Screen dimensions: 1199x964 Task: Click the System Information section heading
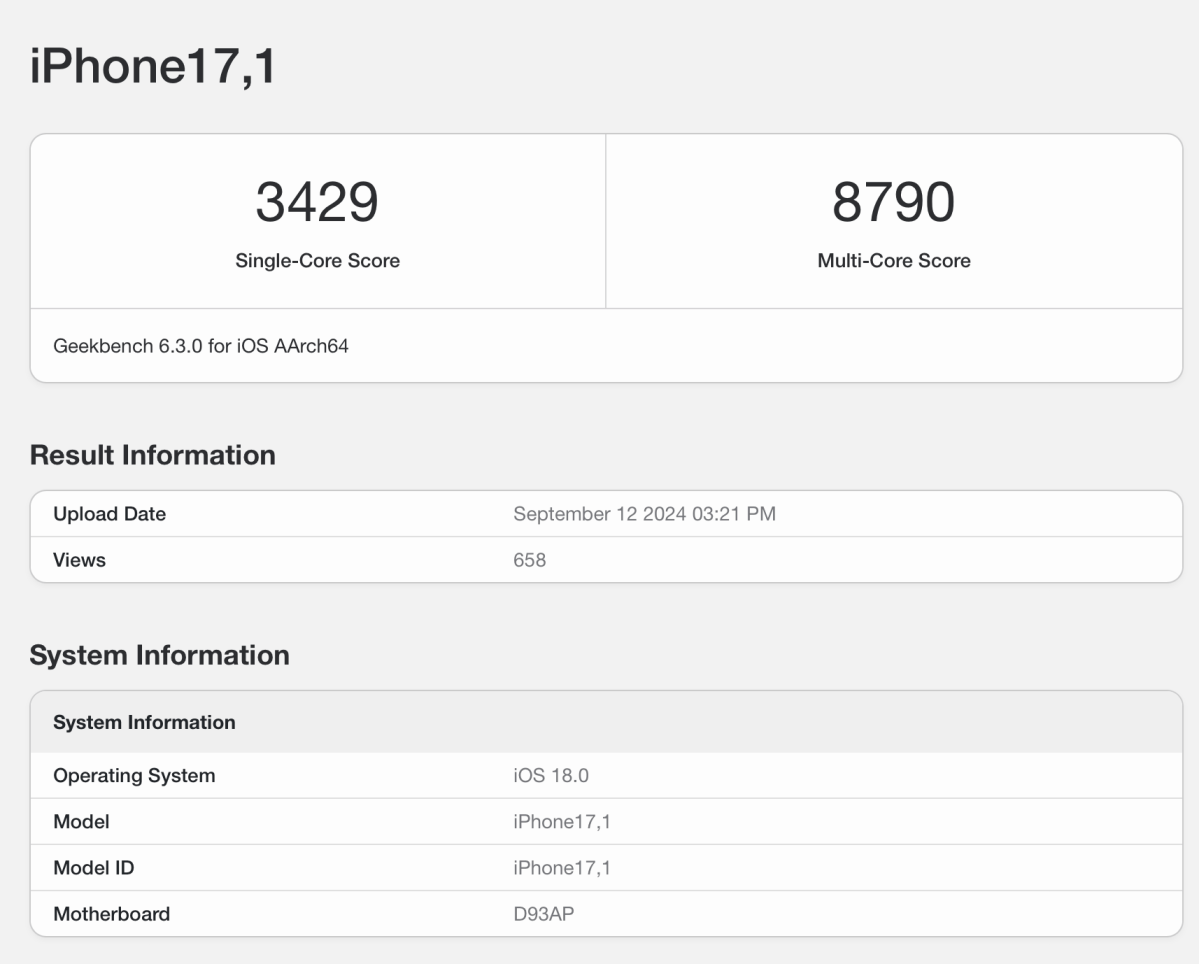[161, 655]
